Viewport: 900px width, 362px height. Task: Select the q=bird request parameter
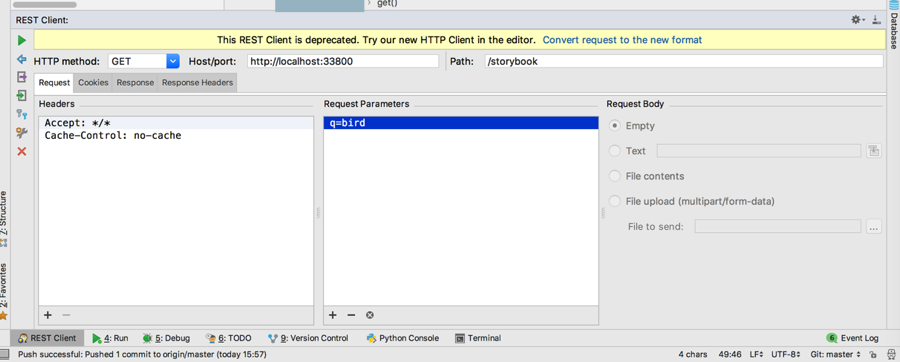pyautogui.click(x=461, y=123)
